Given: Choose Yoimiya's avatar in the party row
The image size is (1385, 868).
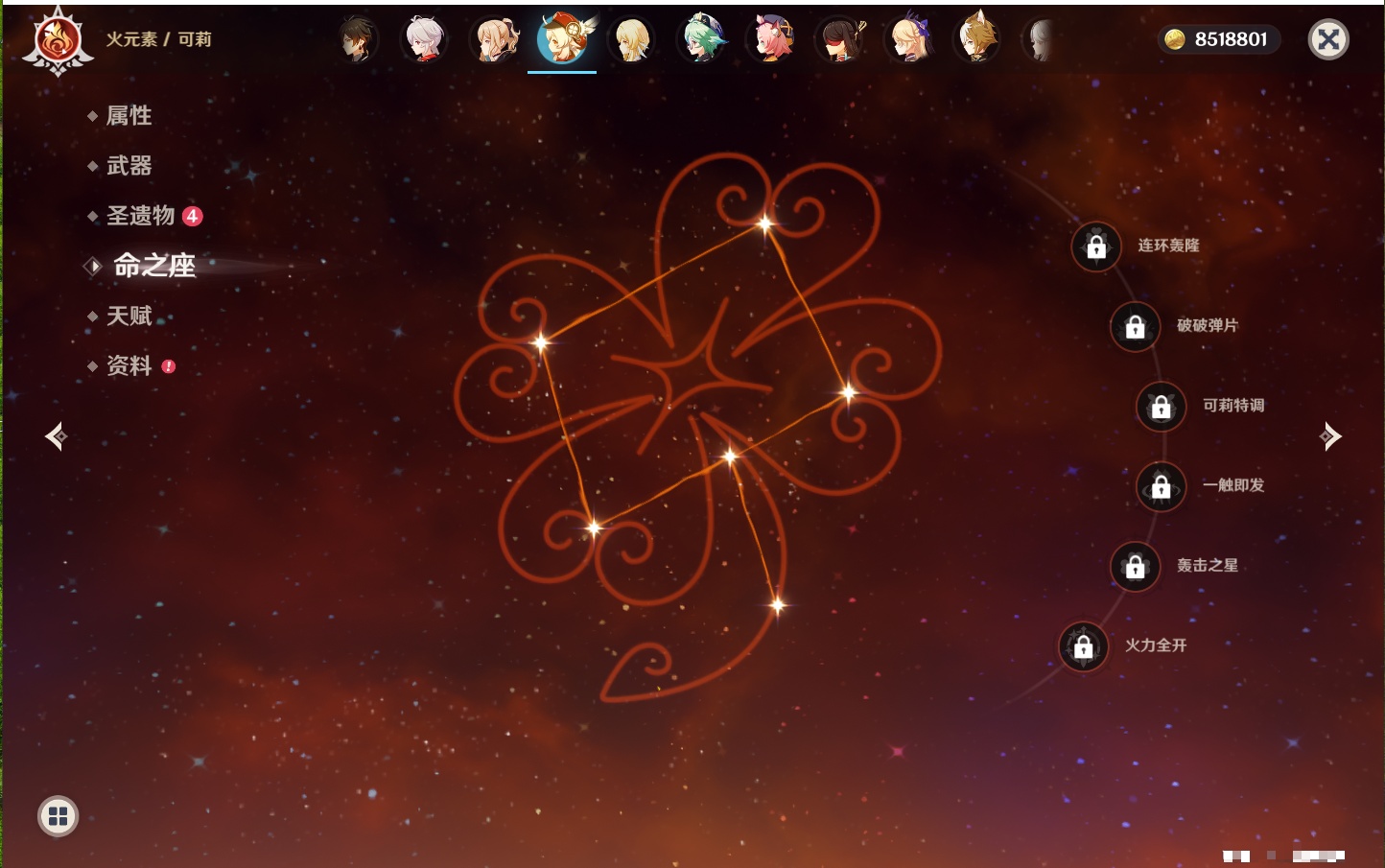Looking at the screenshot, I should tap(494, 39).
